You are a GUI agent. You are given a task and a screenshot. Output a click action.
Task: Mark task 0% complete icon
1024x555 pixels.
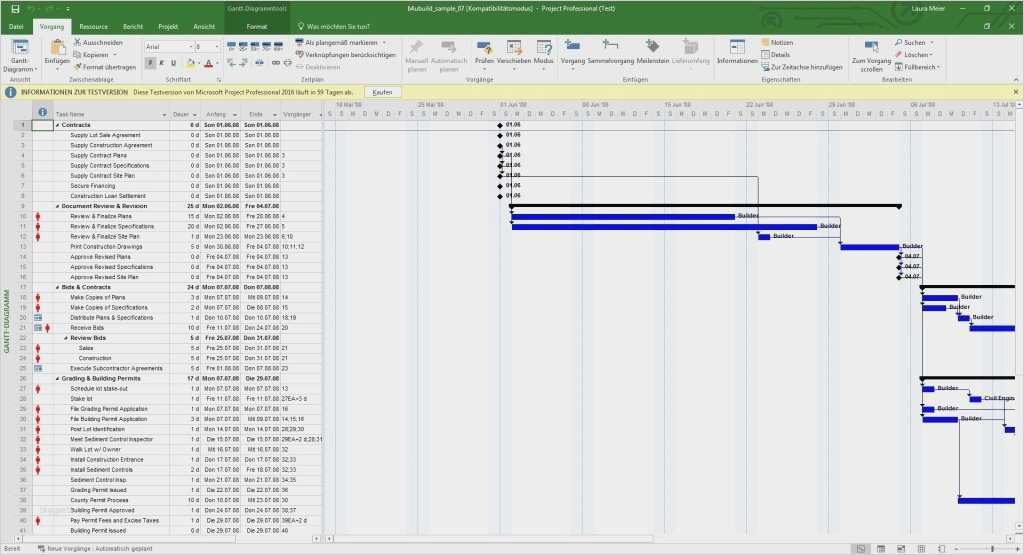click(x=231, y=46)
